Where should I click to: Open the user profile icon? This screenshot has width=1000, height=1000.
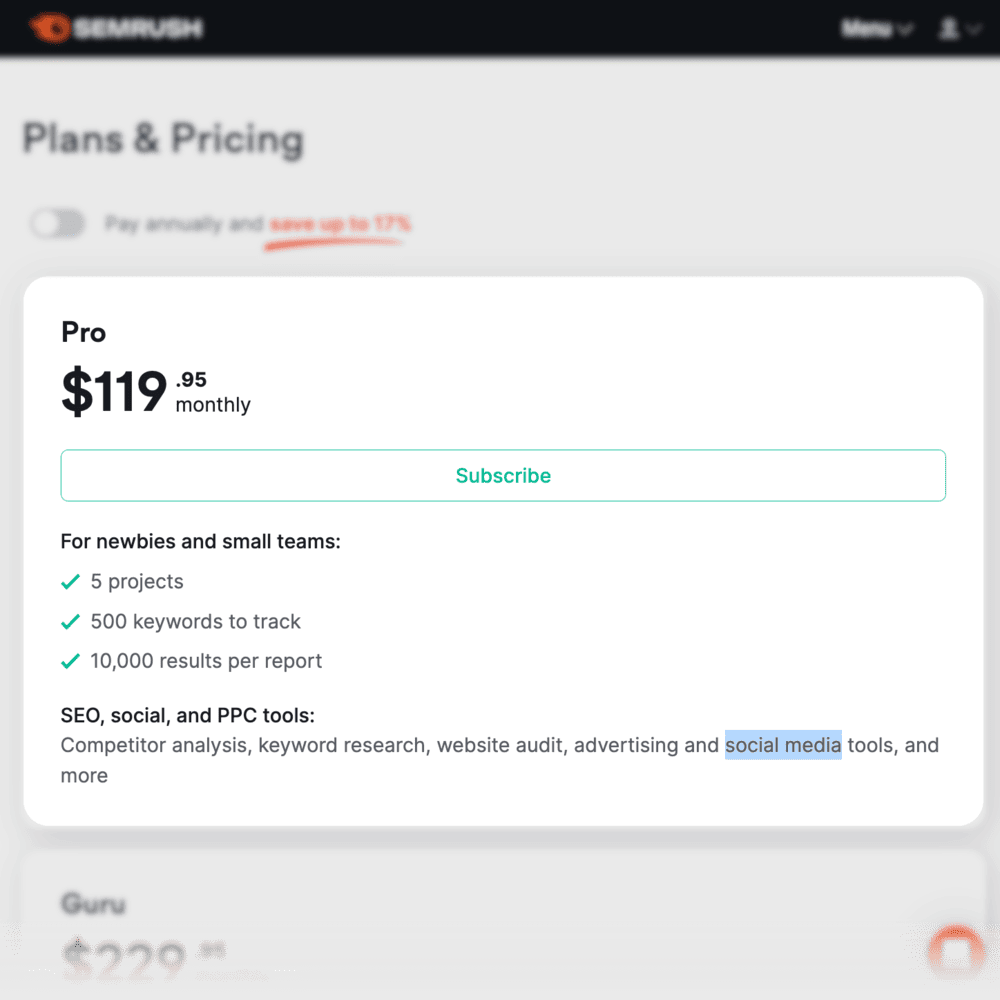pyautogui.click(x=948, y=29)
